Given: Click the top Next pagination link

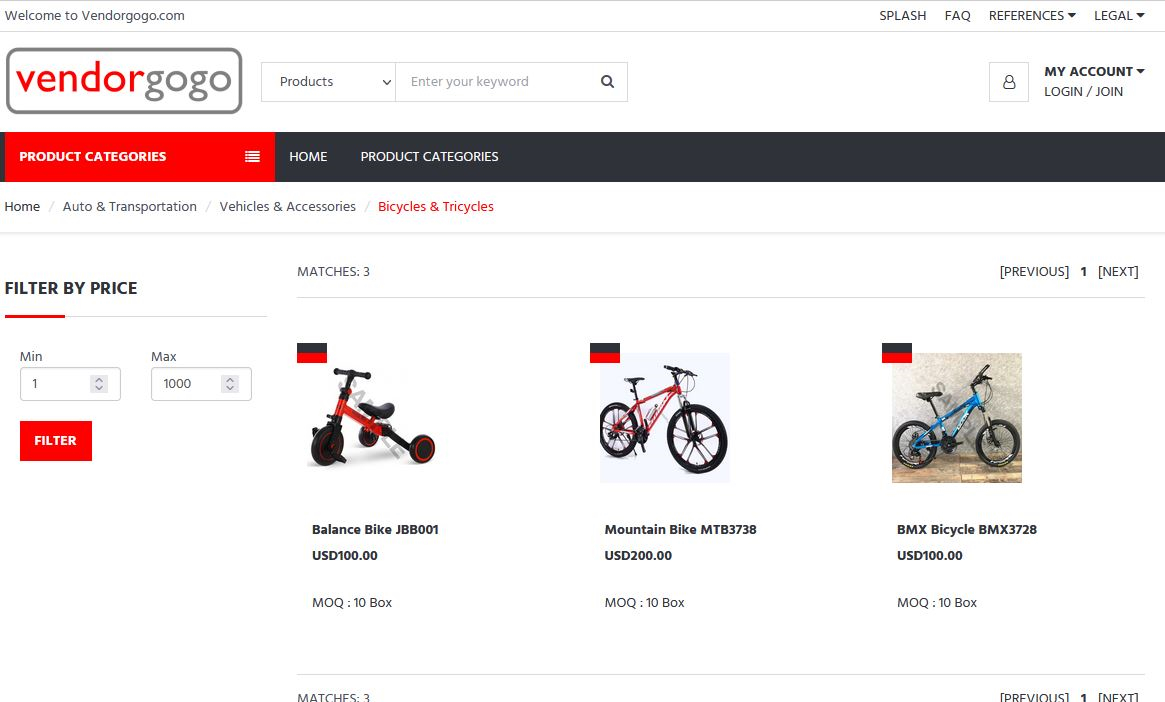Looking at the screenshot, I should click(1118, 272).
